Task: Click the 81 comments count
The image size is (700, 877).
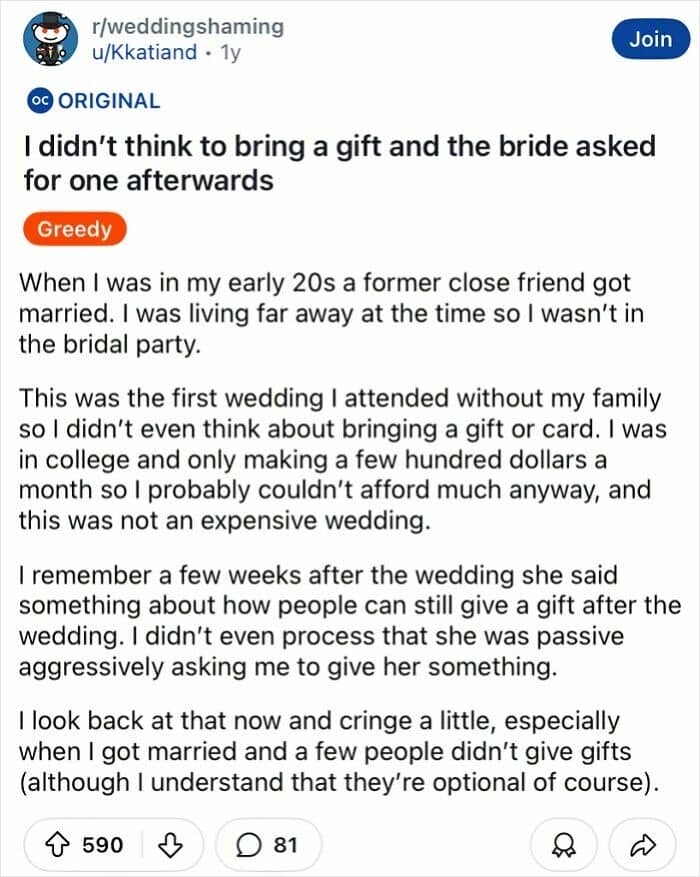Action: tap(285, 845)
